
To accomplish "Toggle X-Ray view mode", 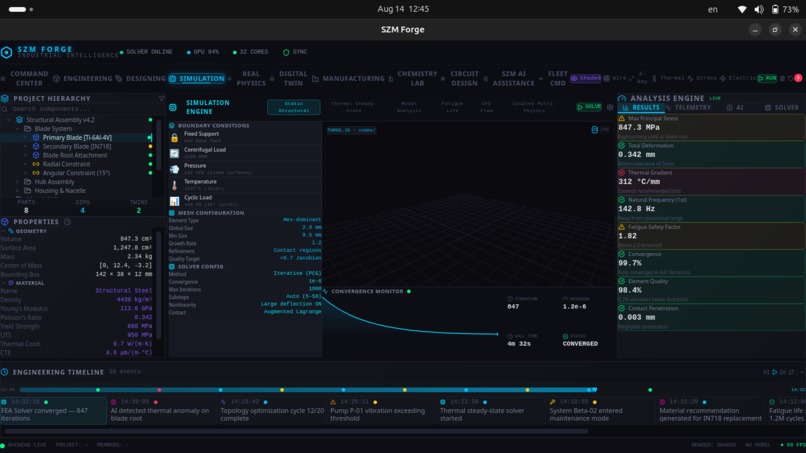I will pyautogui.click(x=640, y=78).
